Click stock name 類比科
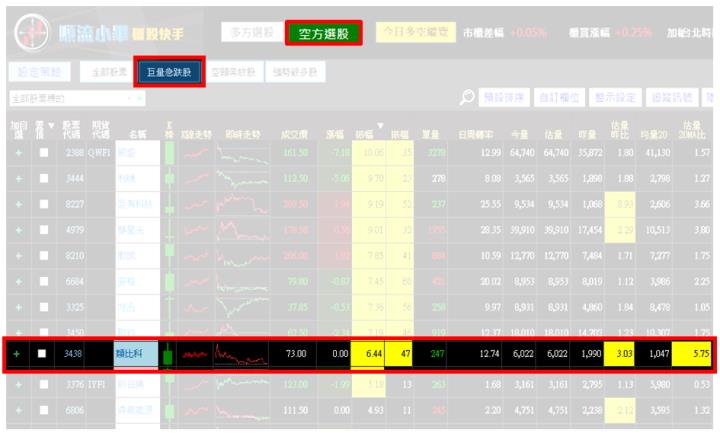Viewport: 720px width, 433px height. pyautogui.click(x=129, y=354)
